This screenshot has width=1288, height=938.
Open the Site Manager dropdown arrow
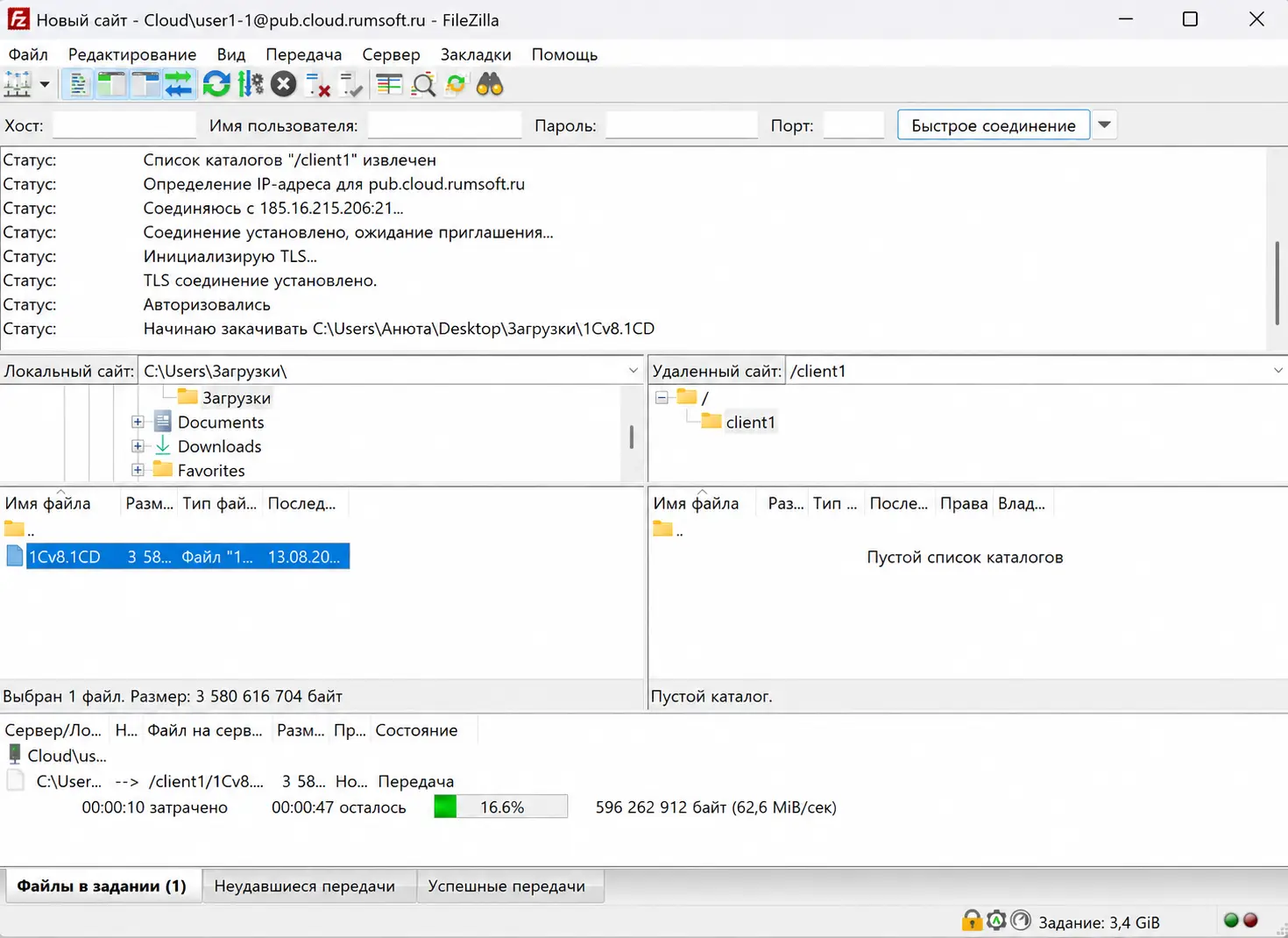44,85
